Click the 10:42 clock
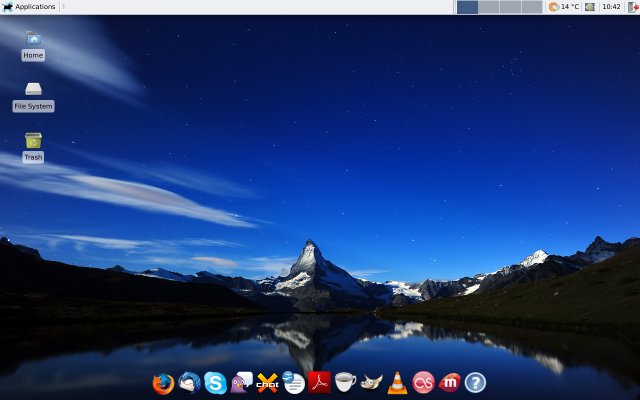The image size is (640, 400). (x=611, y=7)
